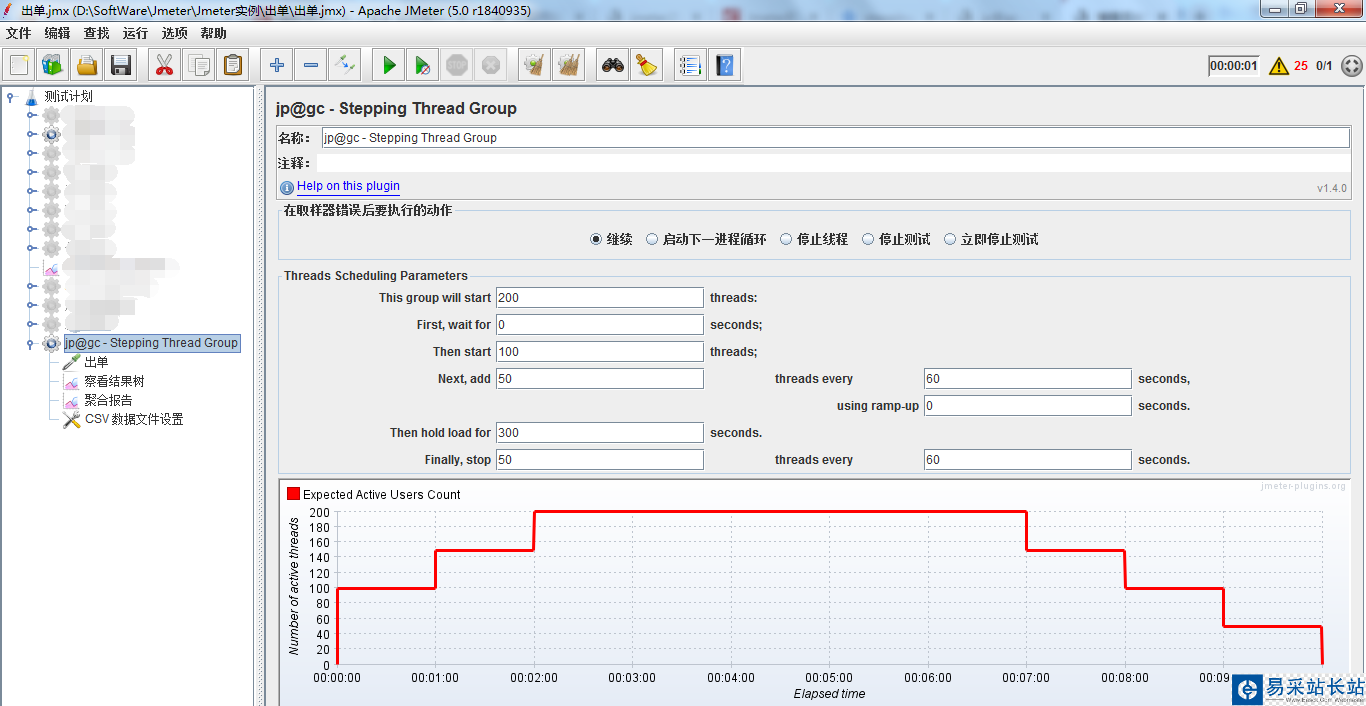Click the Toggle enable/disable icon
The image size is (1366, 706).
pos(345,66)
